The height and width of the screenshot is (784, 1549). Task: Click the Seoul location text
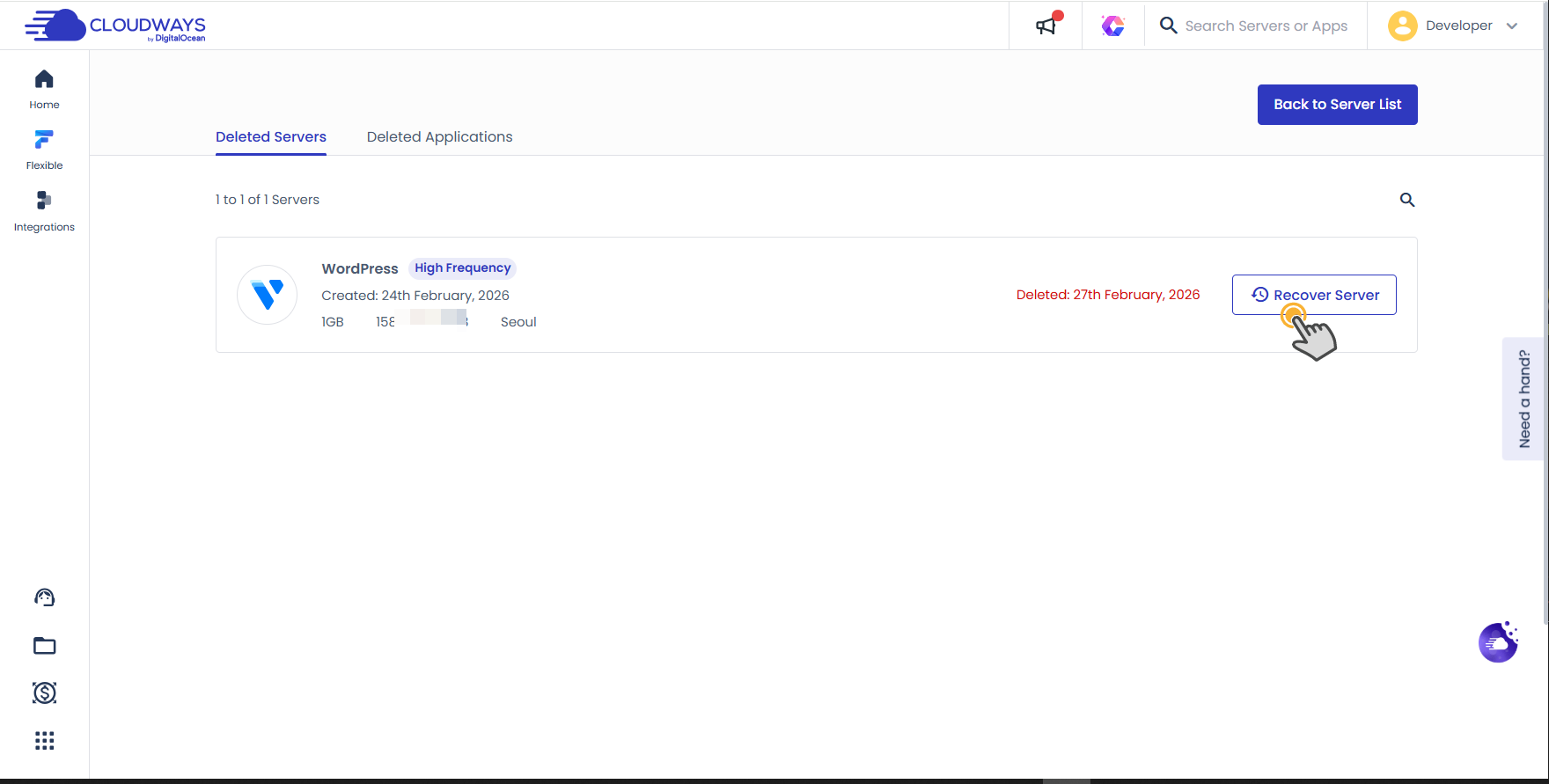pyautogui.click(x=518, y=322)
